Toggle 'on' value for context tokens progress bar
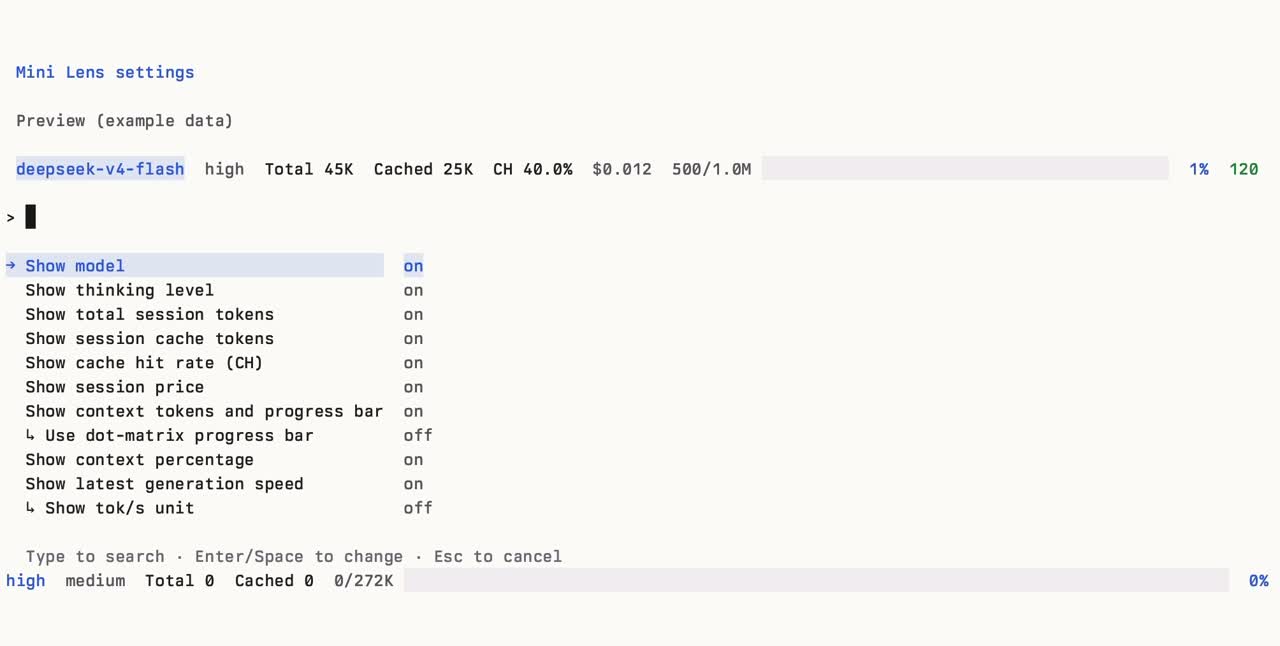Image resolution: width=1280 pixels, height=646 pixels. point(413,411)
